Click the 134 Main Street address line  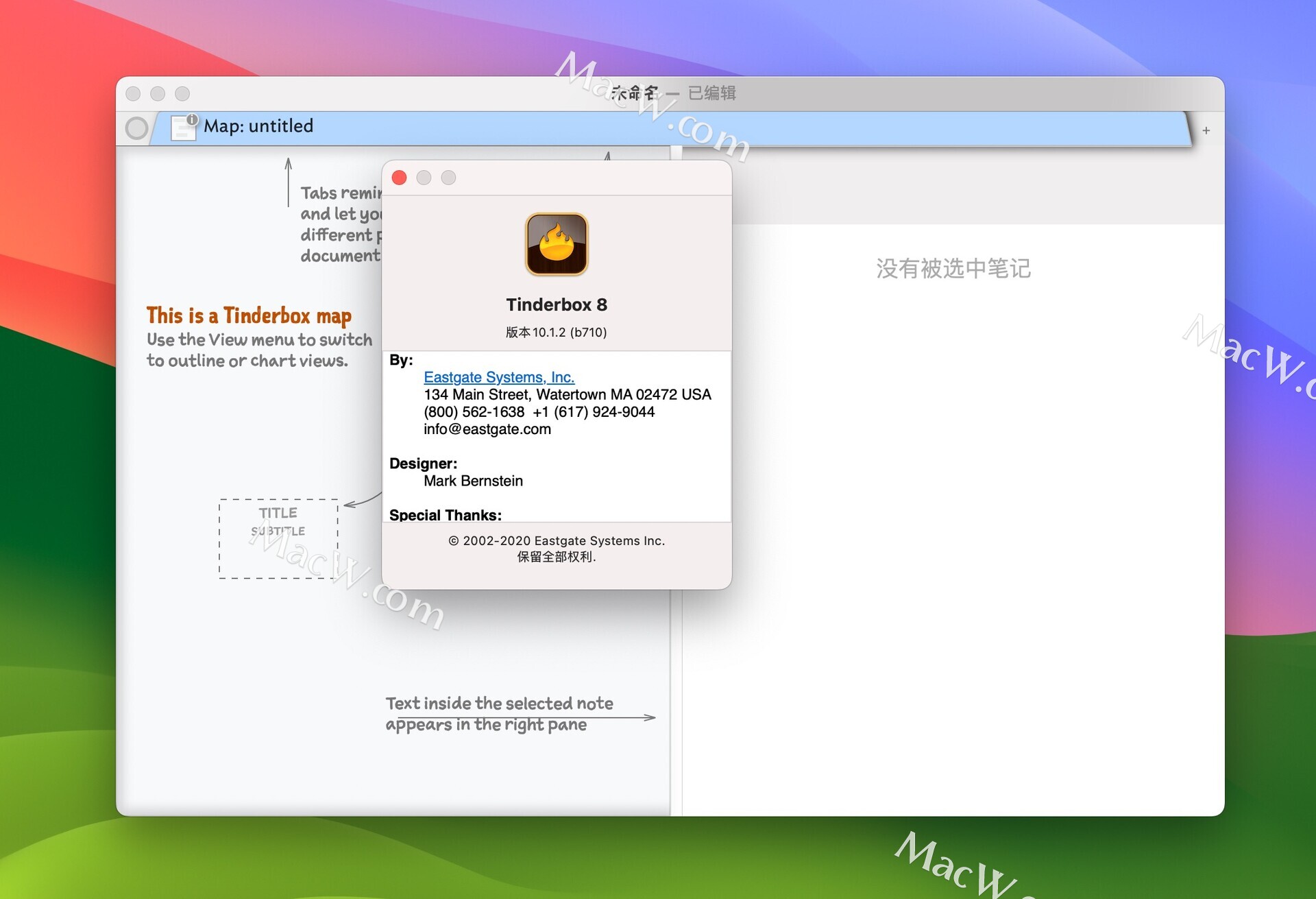tap(568, 394)
